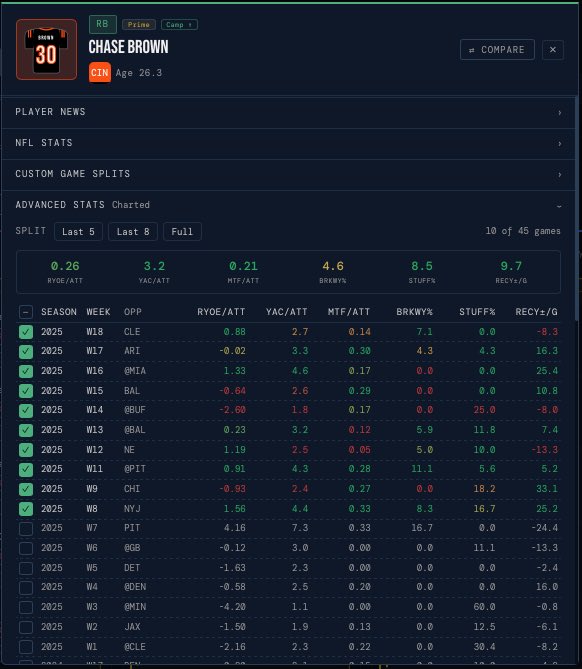Open the Compare button
This screenshot has height=669, width=582.
point(497,49)
